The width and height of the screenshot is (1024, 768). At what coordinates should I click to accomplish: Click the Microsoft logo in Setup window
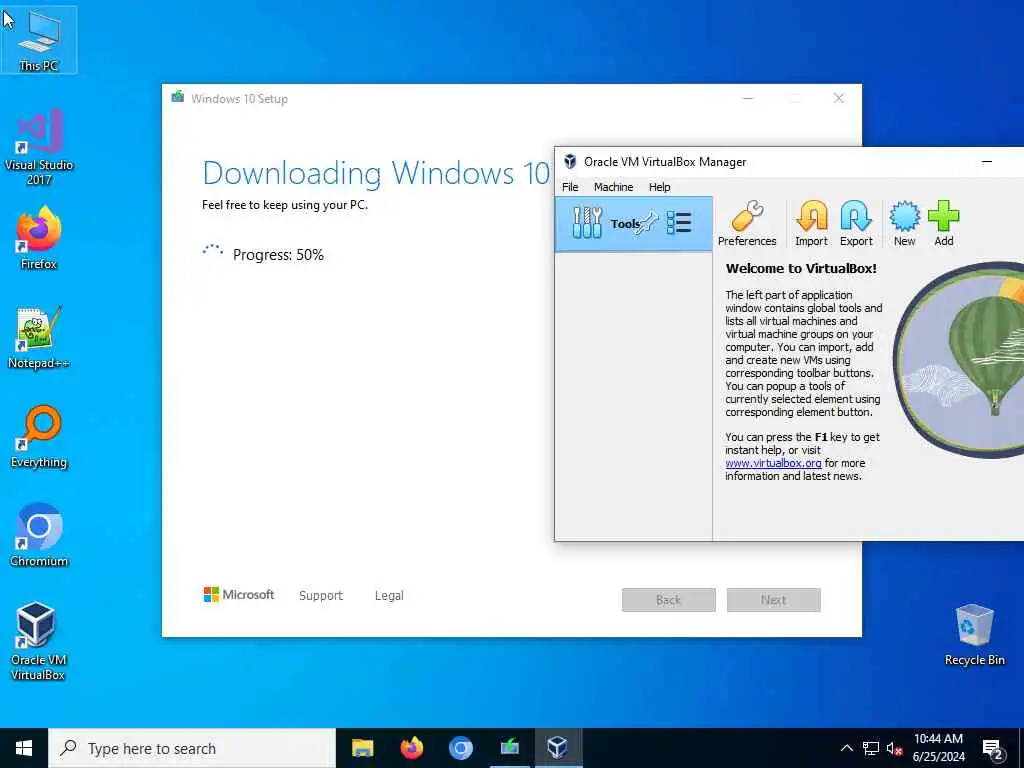239,595
